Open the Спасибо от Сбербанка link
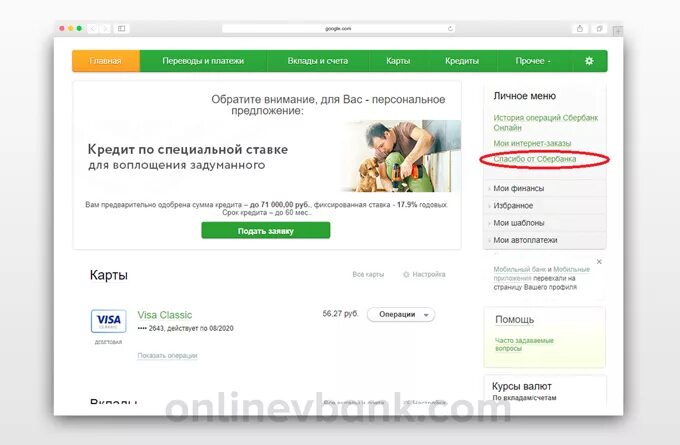This screenshot has height=445, width=680. (x=535, y=159)
